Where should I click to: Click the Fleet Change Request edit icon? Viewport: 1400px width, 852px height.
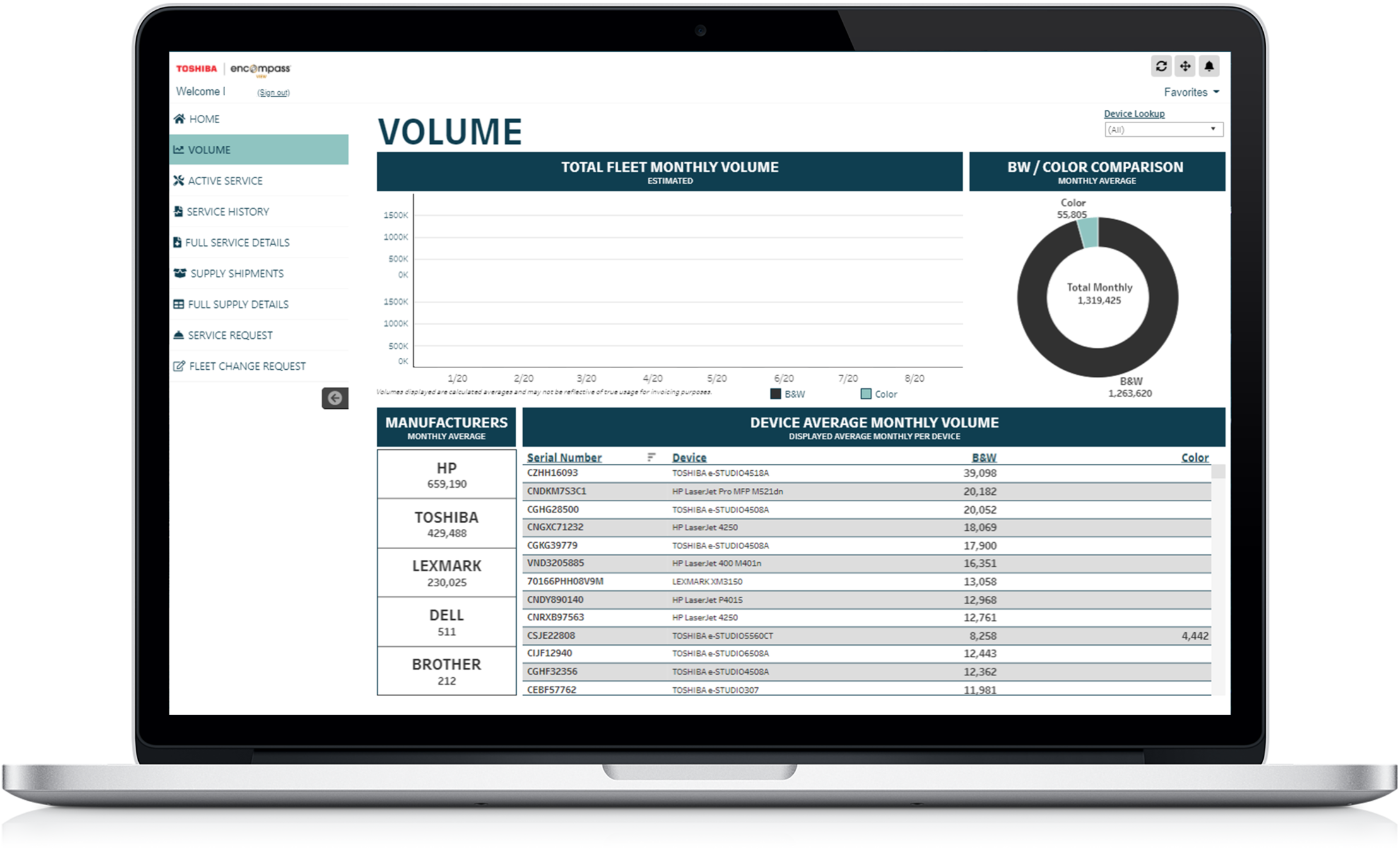click(x=179, y=366)
